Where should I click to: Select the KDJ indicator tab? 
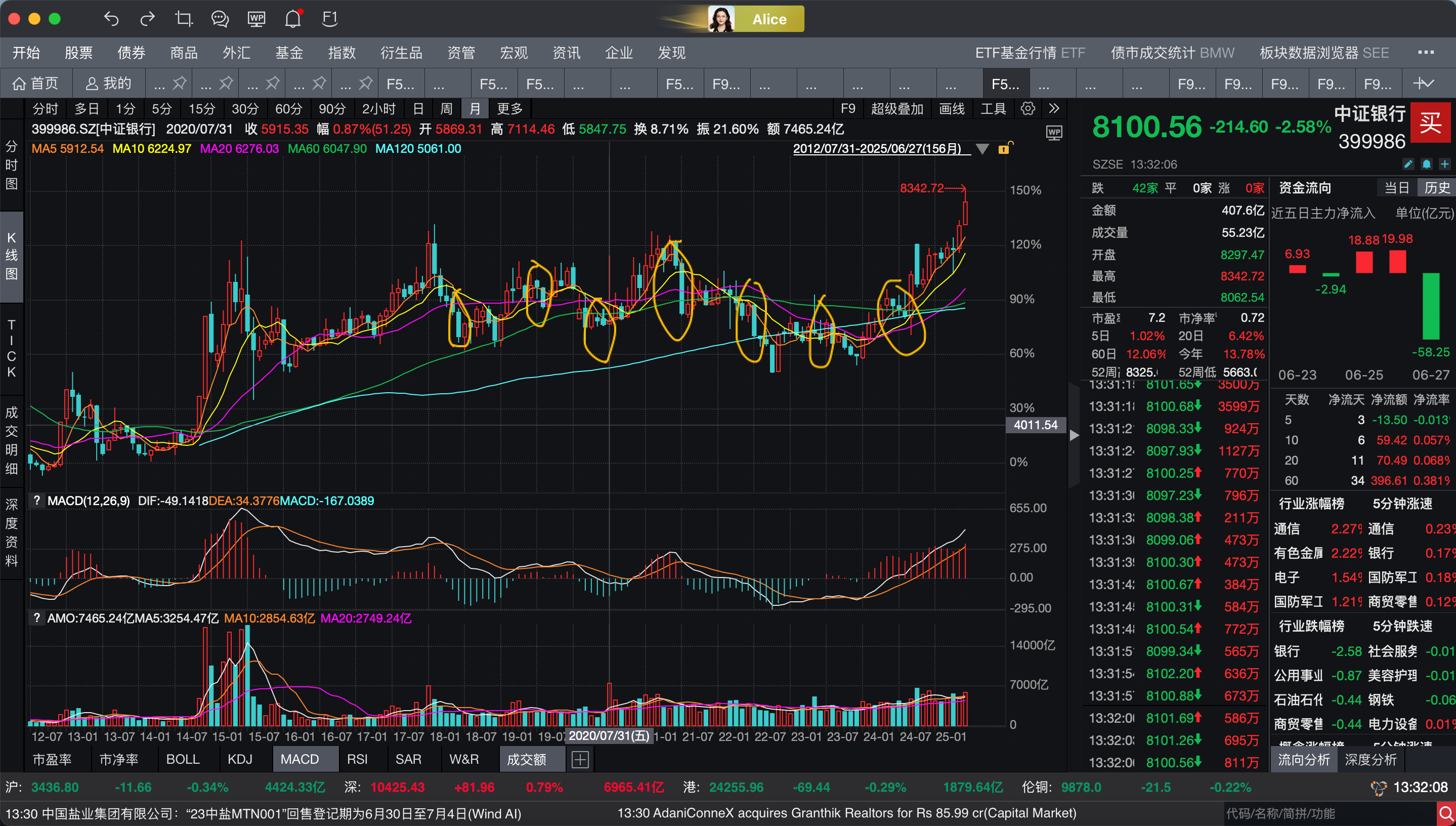(240, 759)
